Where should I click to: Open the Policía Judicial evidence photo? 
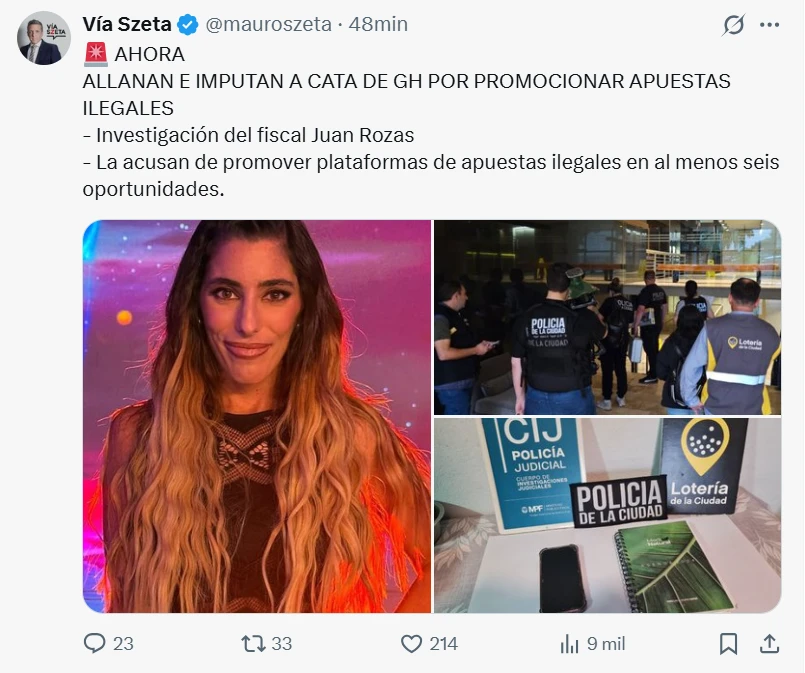tap(608, 515)
